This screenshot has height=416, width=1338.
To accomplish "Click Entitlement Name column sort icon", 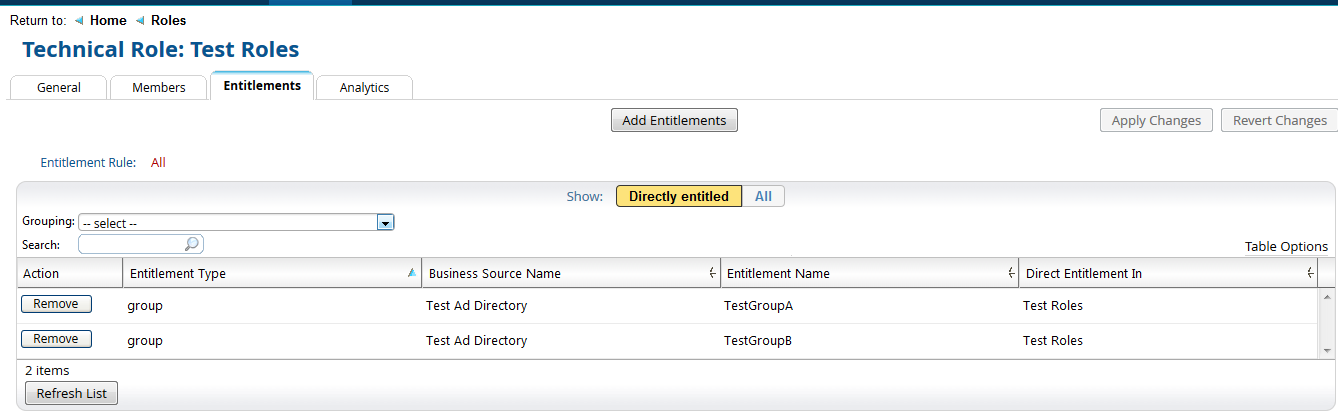I will click(x=1011, y=273).
